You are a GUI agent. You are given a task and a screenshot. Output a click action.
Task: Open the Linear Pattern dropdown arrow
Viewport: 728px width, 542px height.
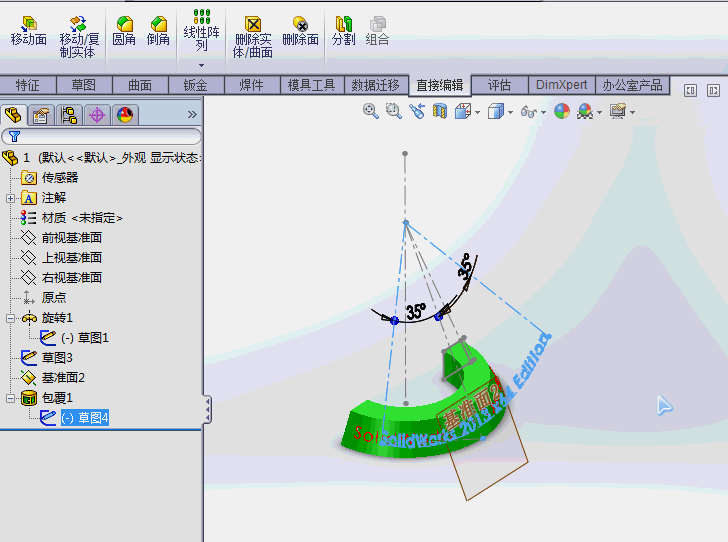202,65
